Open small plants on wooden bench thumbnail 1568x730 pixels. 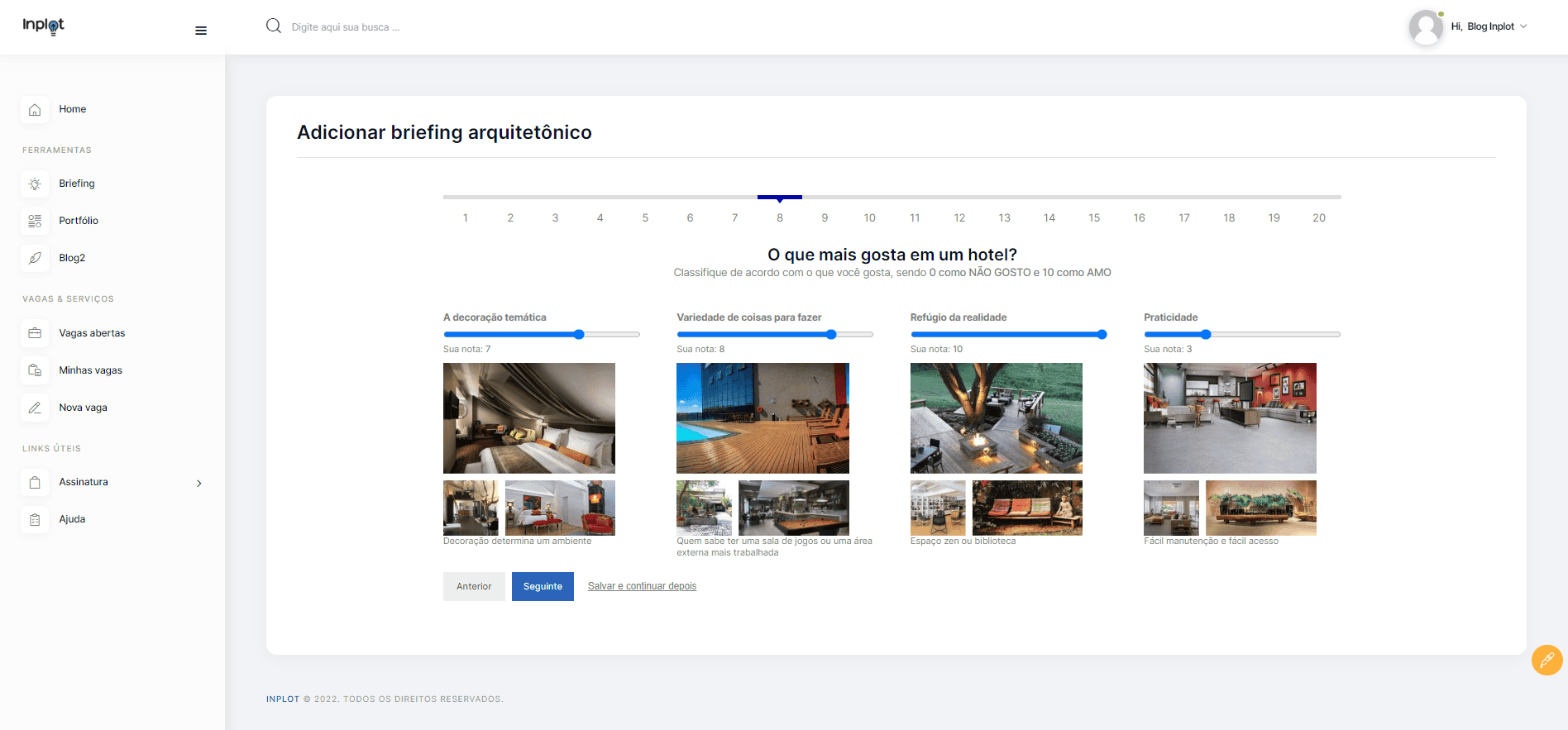1261,508
